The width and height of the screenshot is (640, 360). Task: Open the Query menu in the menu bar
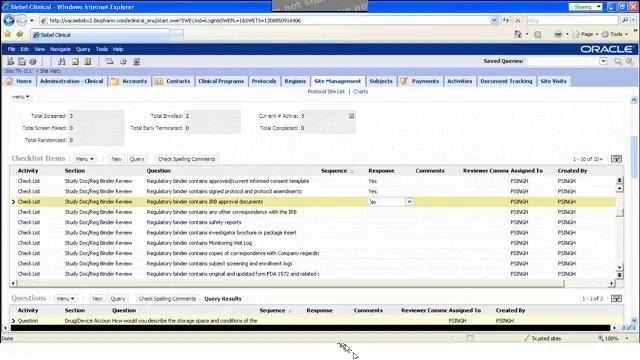pos(83,49)
